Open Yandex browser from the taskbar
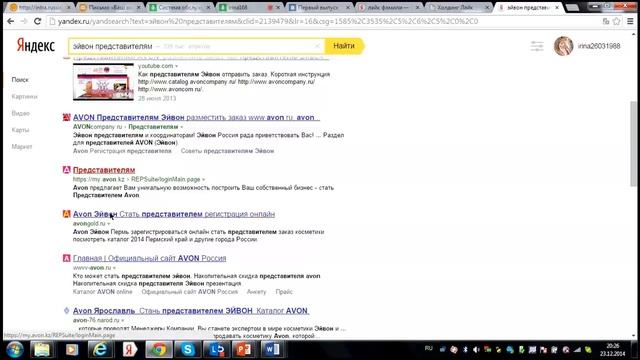The height and width of the screenshot is (360, 640). click(x=130, y=350)
